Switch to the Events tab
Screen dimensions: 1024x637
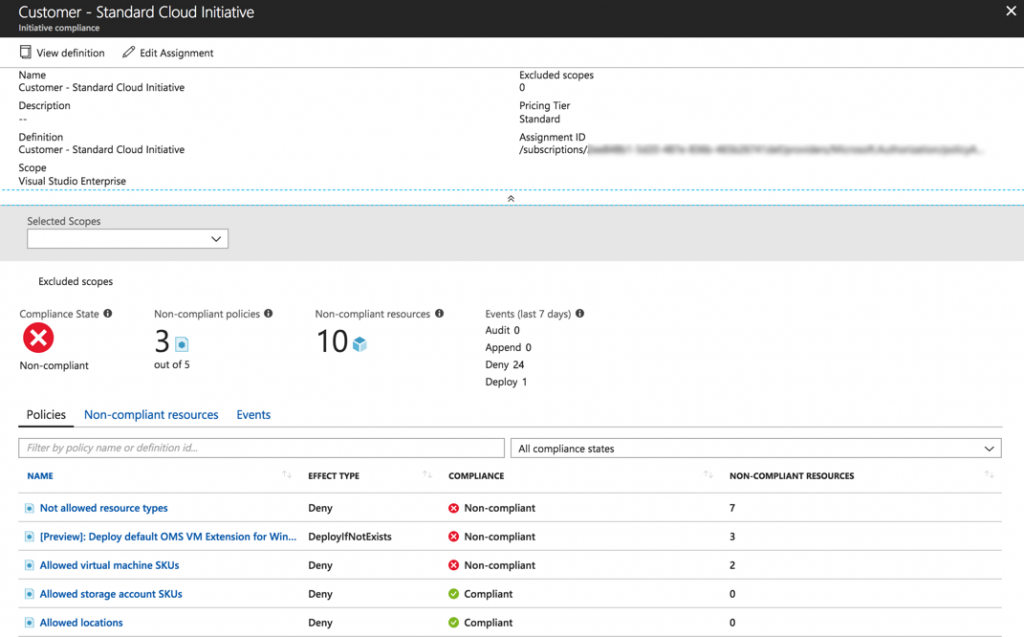click(253, 415)
